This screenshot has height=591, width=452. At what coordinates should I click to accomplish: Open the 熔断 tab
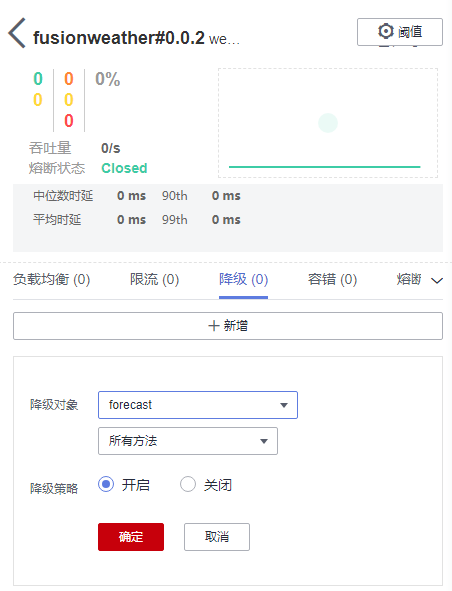coord(409,280)
